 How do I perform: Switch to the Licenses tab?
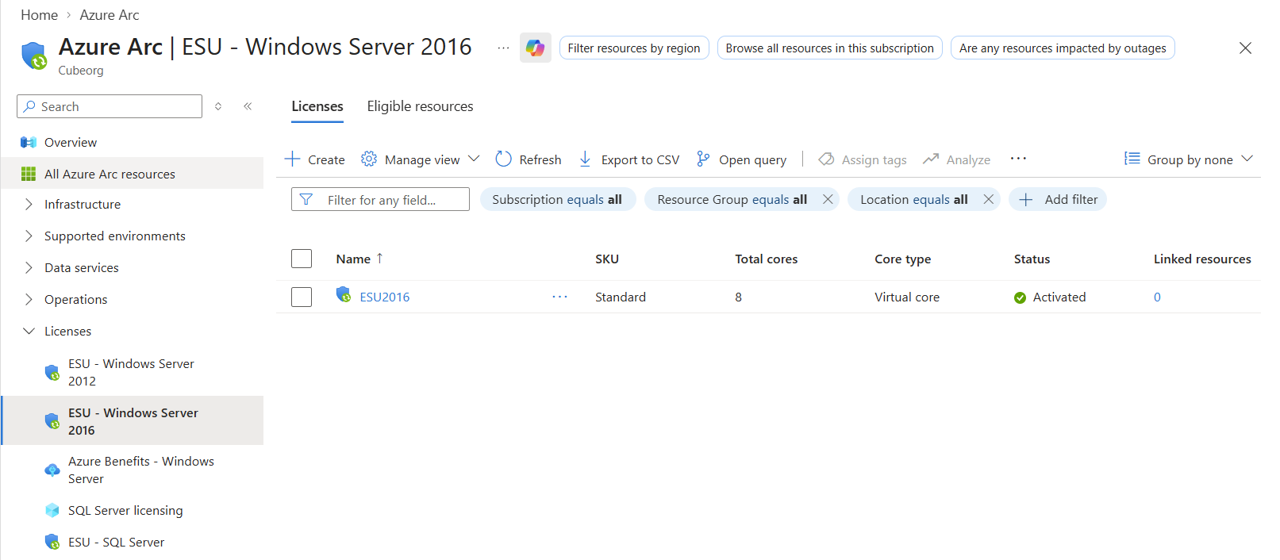pos(317,106)
